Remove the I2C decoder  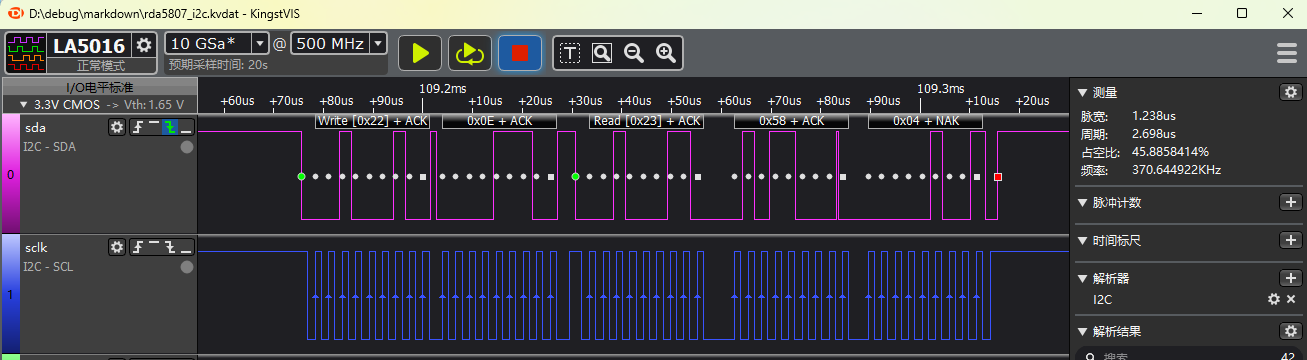(1291, 299)
